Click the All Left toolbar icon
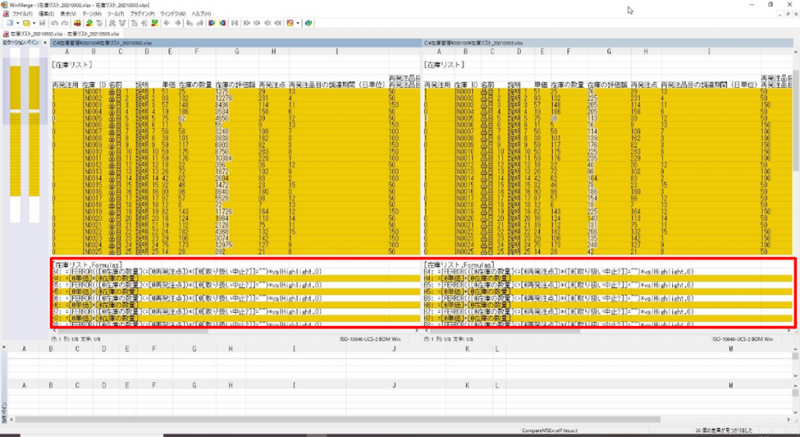 click(222, 23)
